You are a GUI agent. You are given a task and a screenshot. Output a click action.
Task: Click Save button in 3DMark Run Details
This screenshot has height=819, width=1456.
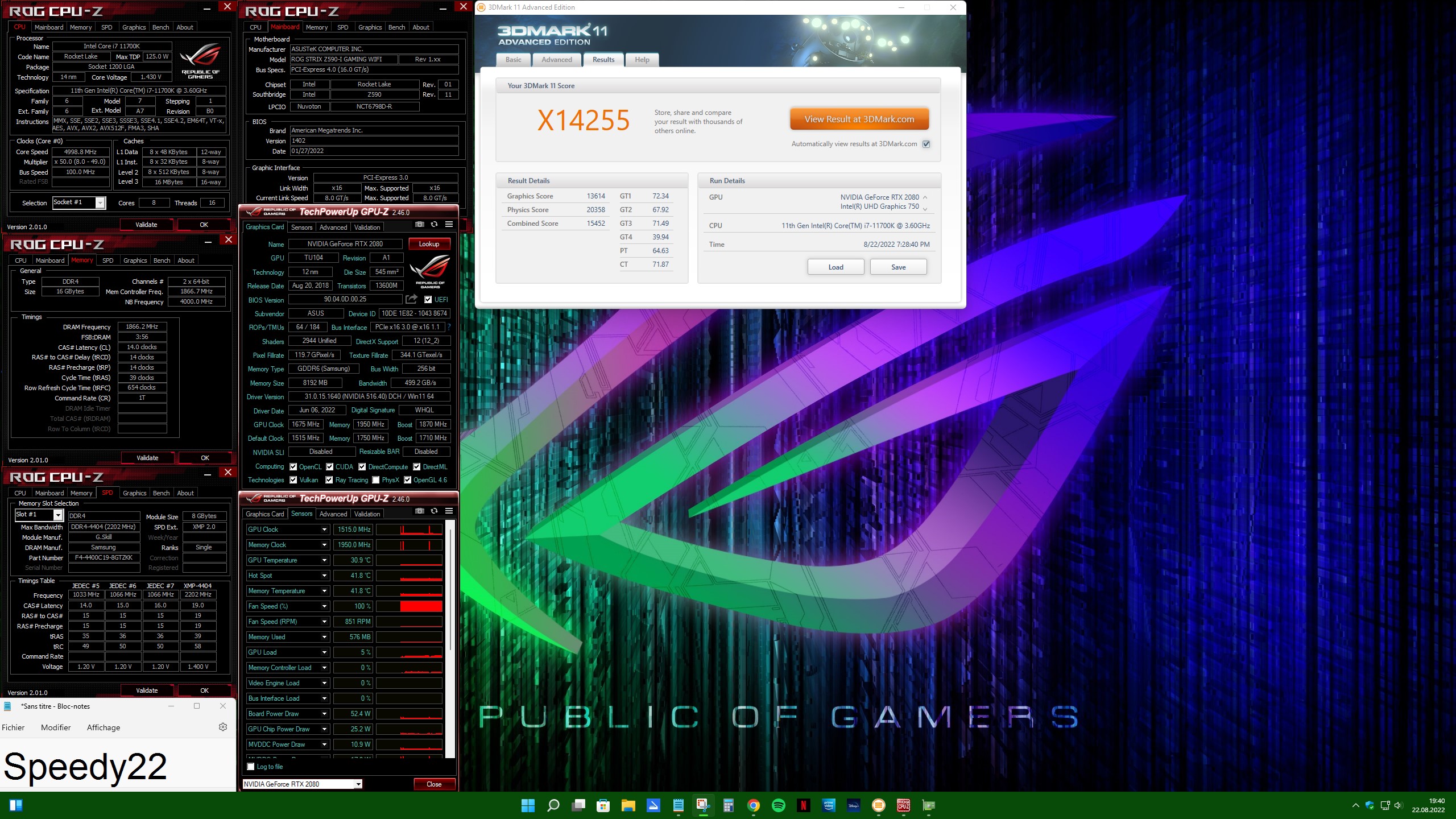[x=899, y=267]
